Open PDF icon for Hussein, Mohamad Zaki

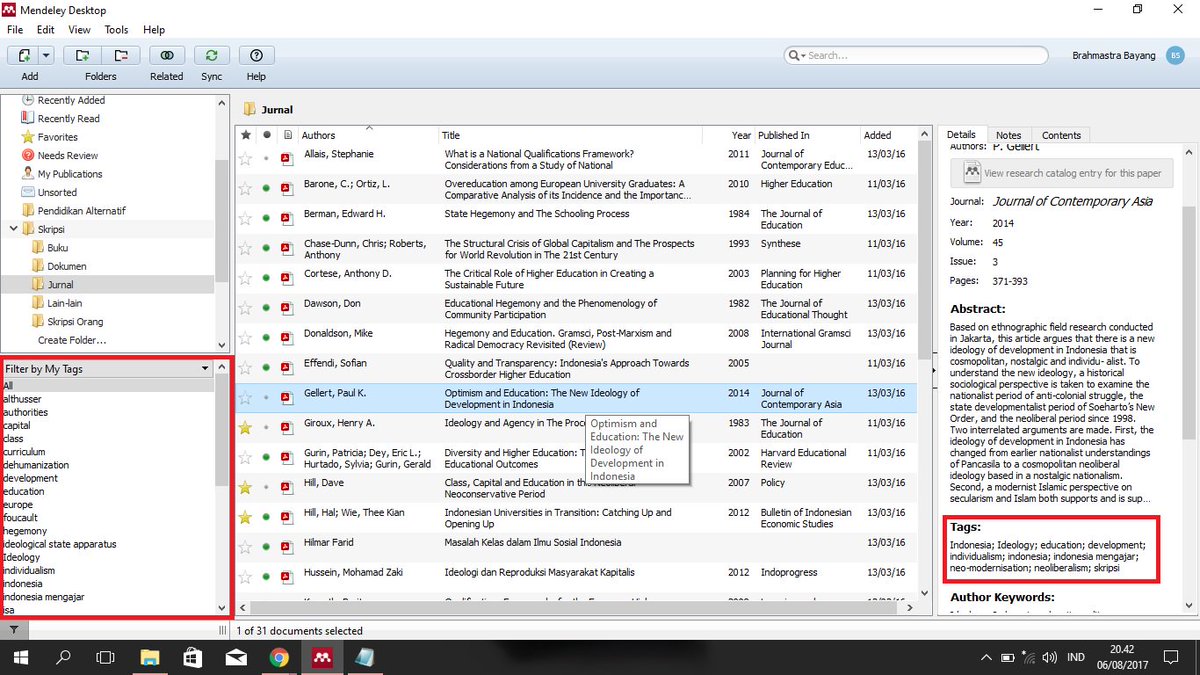[x=286, y=577]
